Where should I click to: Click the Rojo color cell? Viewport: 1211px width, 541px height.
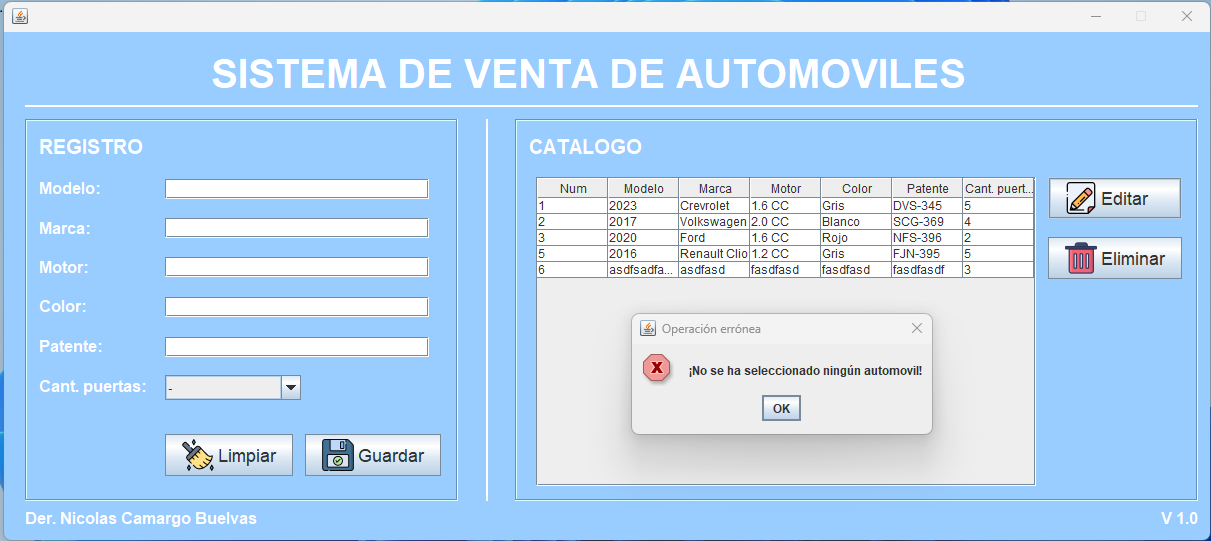(x=857, y=238)
